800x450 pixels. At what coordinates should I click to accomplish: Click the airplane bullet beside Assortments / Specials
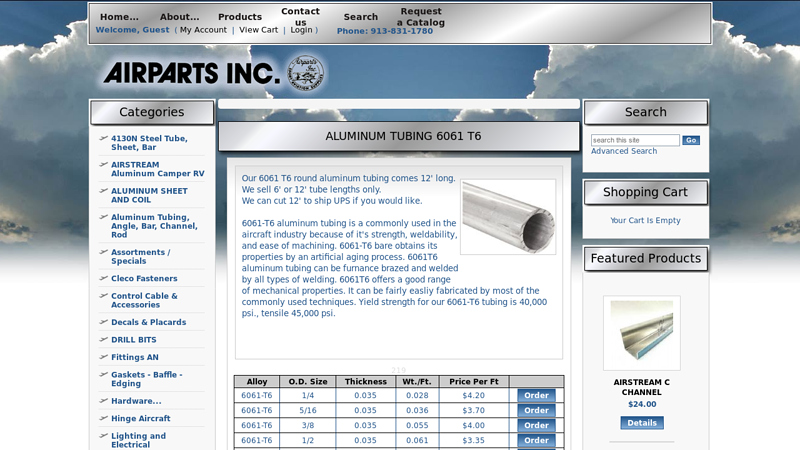[104, 252]
